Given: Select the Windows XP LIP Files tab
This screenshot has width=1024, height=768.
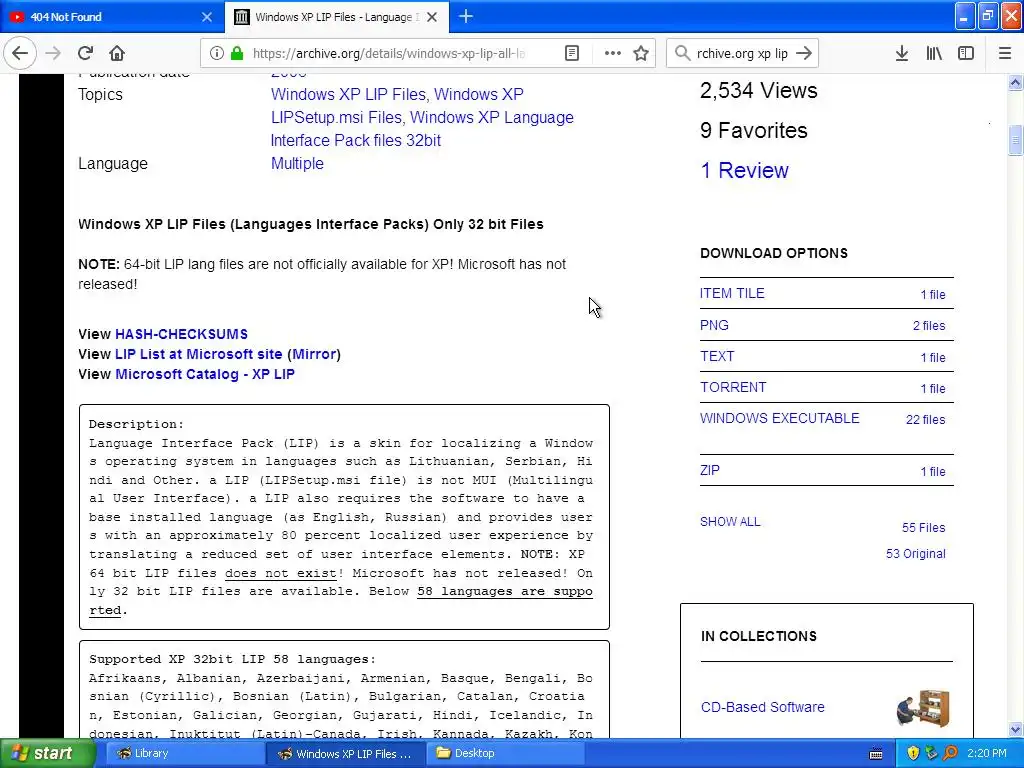Looking at the screenshot, I should pyautogui.click(x=337, y=16).
